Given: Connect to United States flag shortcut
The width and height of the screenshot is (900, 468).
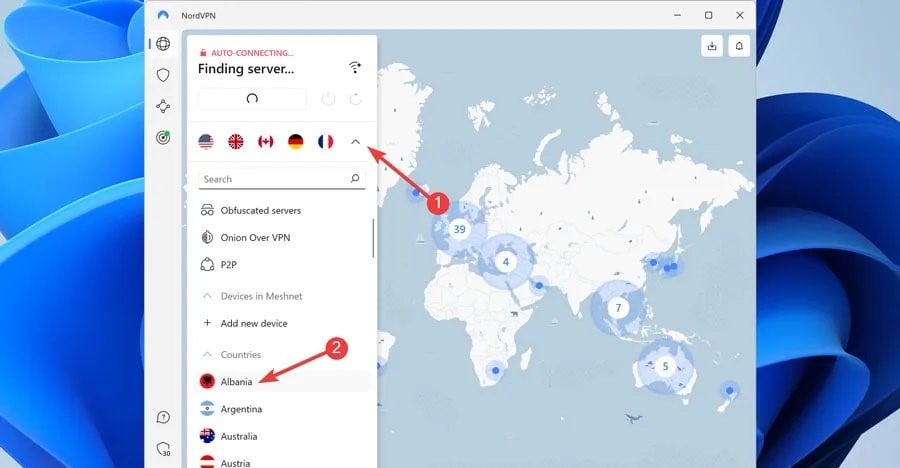Looking at the screenshot, I should click(x=206, y=141).
